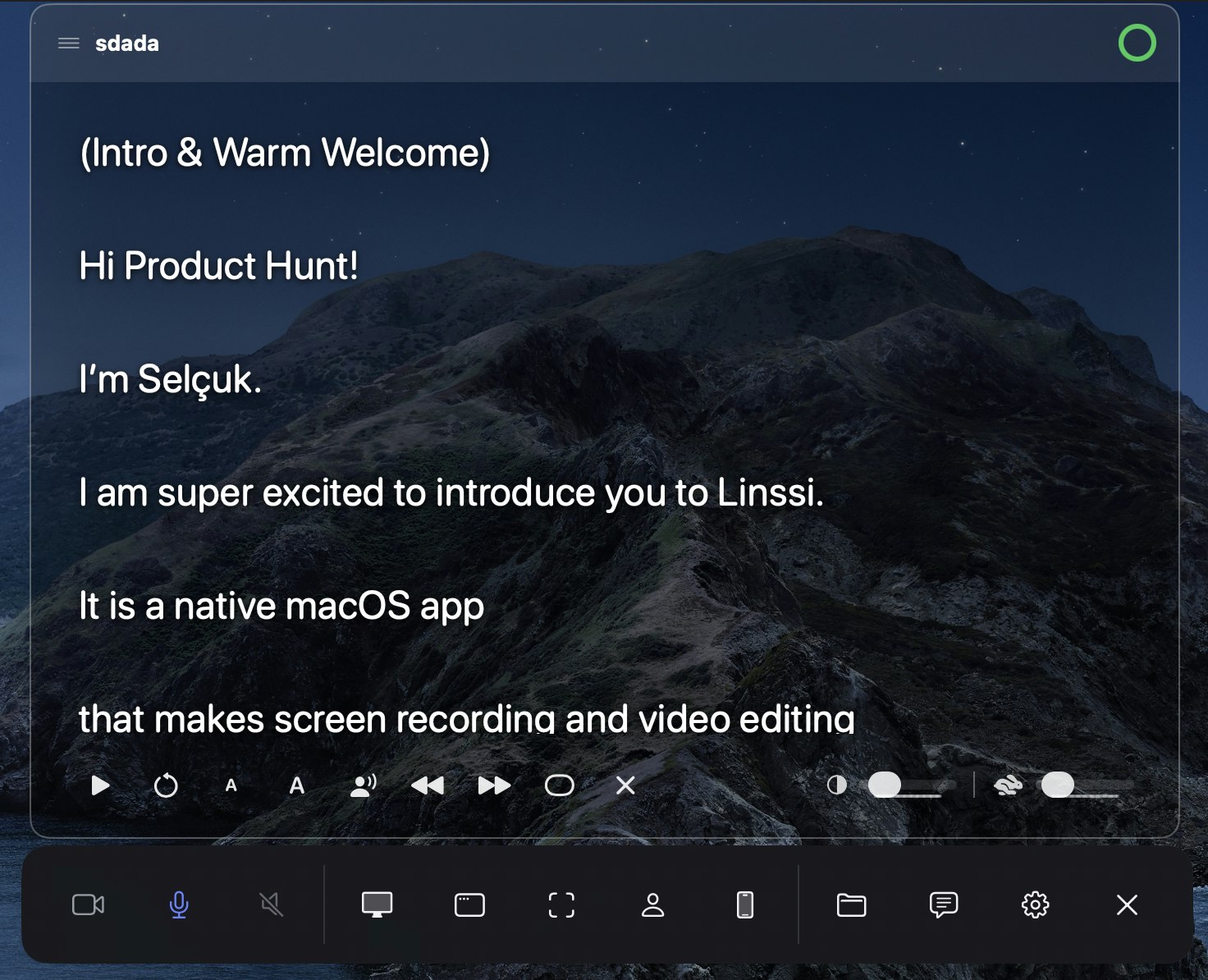Viewport: 1208px width, 980px height.
Task: Mute the active microphone
Action: click(x=179, y=905)
